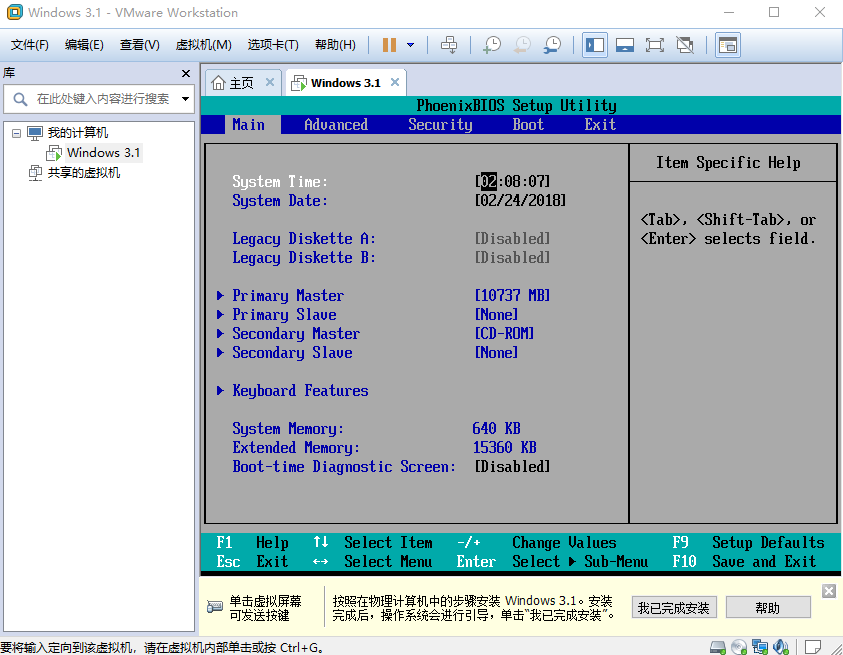Viewport: 843px width, 655px height.
Task: Open the snapshot manager icon
Action: (552, 45)
